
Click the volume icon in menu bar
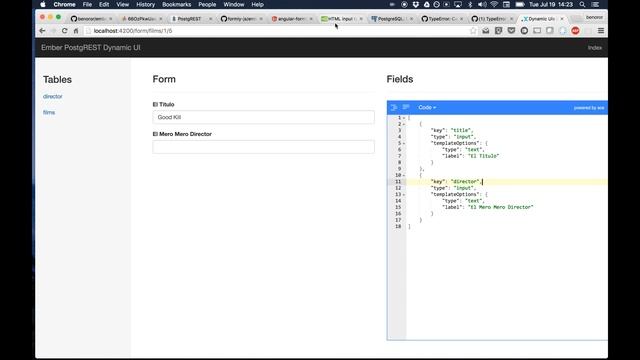tap(482, 4)
